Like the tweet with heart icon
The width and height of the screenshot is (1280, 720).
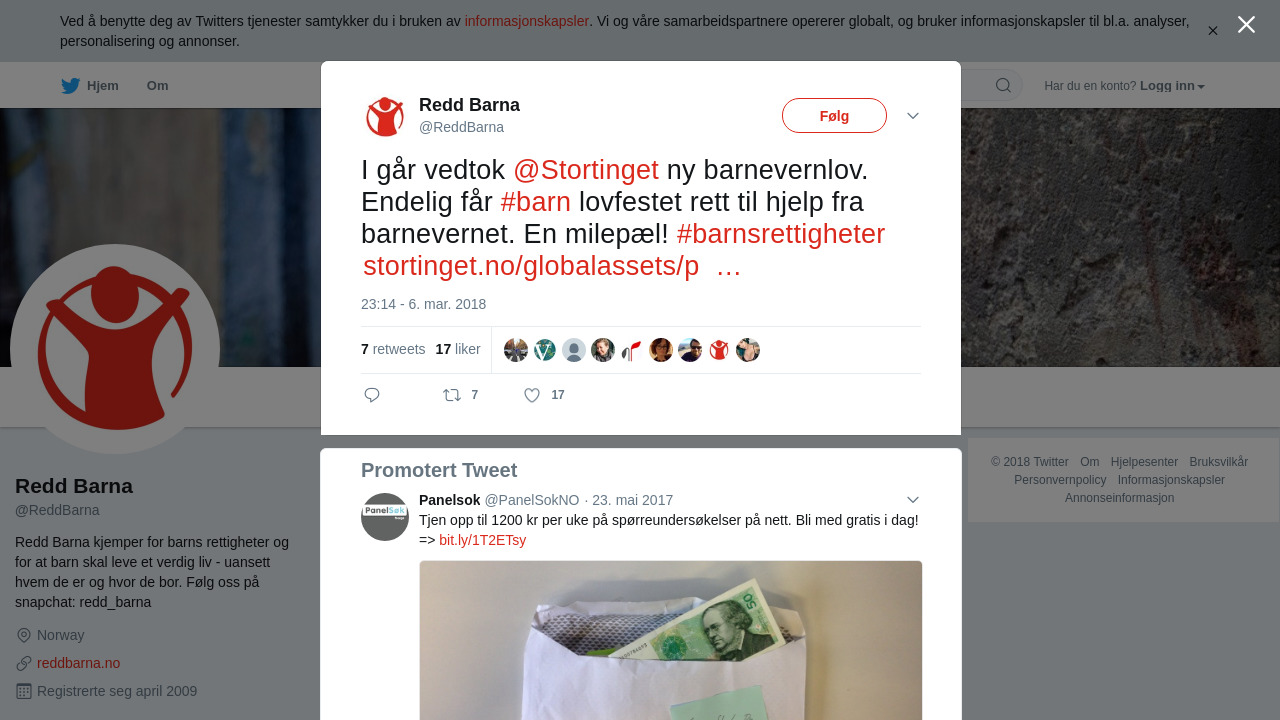[x=532, y=395]
